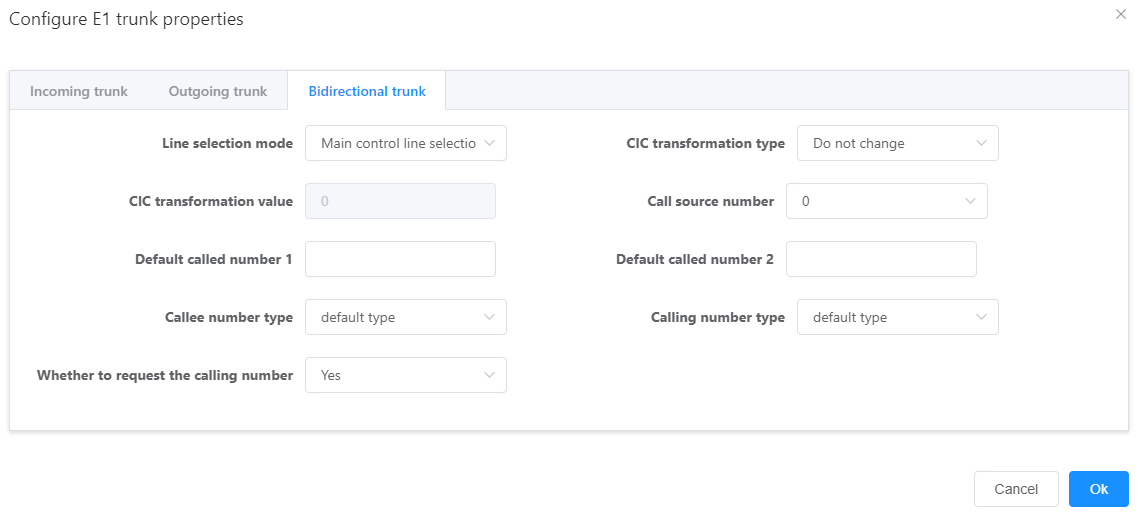The height and width of the screenshot is (512, 1141).
Task: Open the Call source number dropdown
Action: [x=887, y=201]
